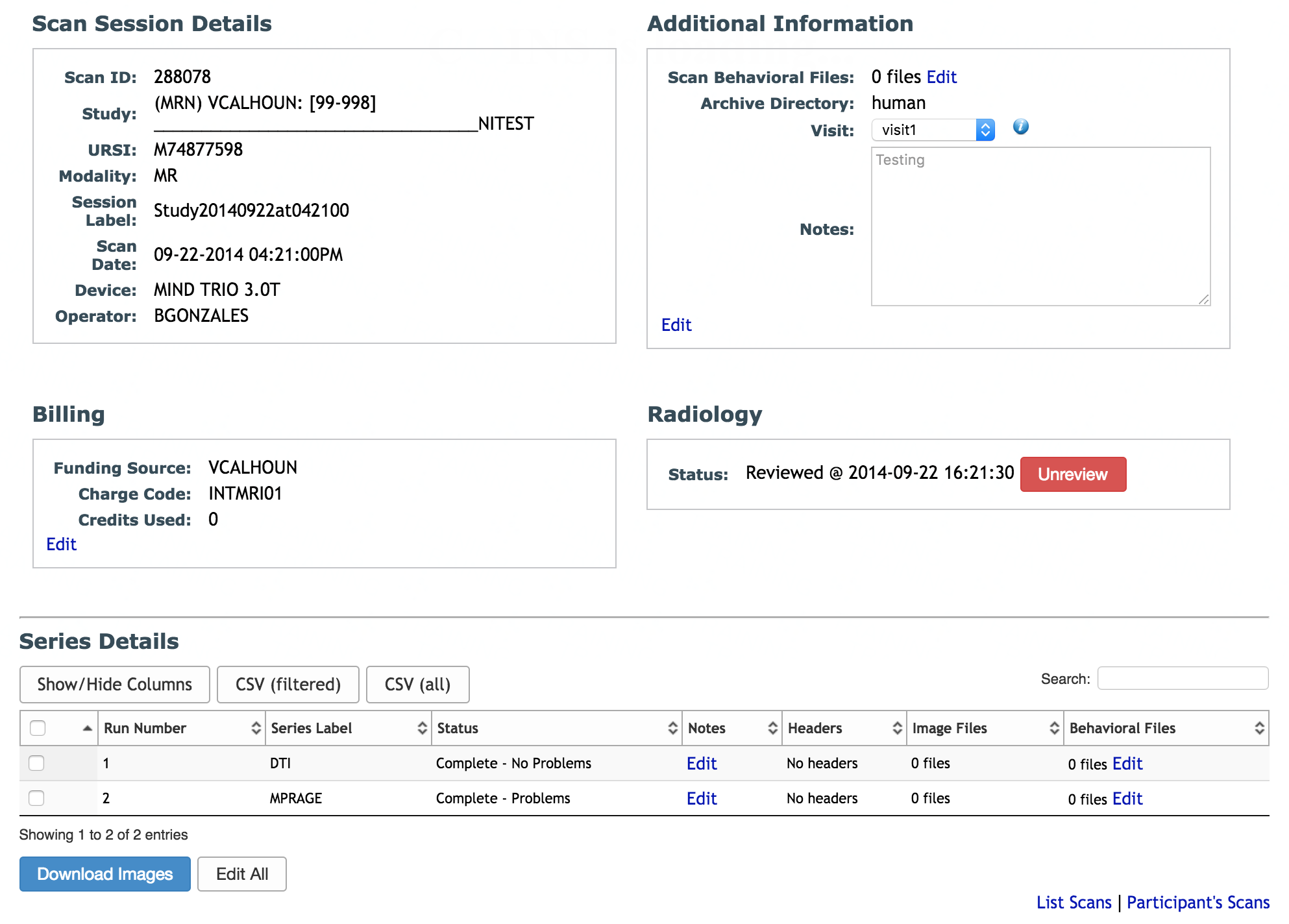
Task: Open Show/Hide Columns menu
Action: [114, 685]
